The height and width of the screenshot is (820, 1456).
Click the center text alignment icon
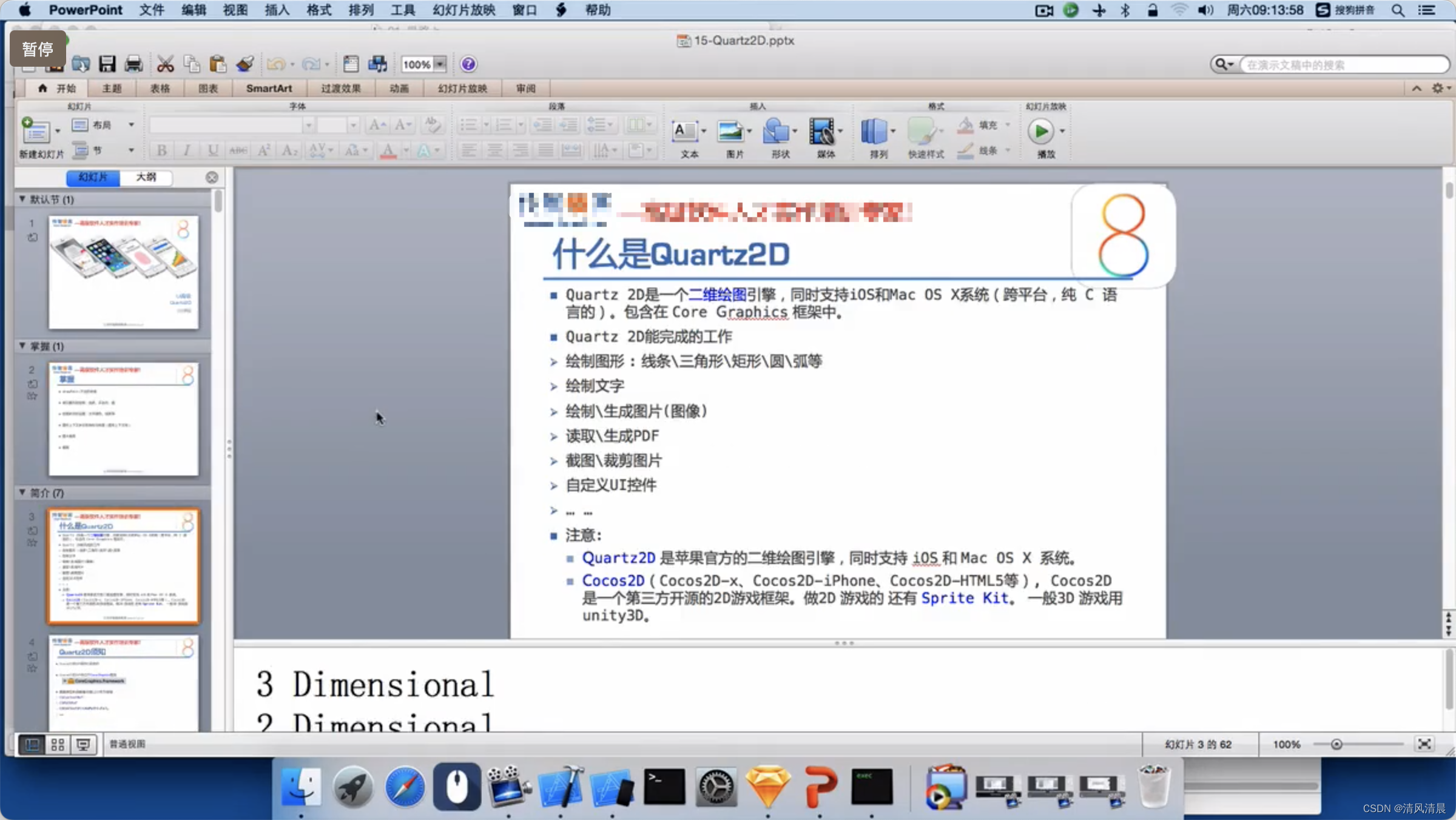point(494,150)
